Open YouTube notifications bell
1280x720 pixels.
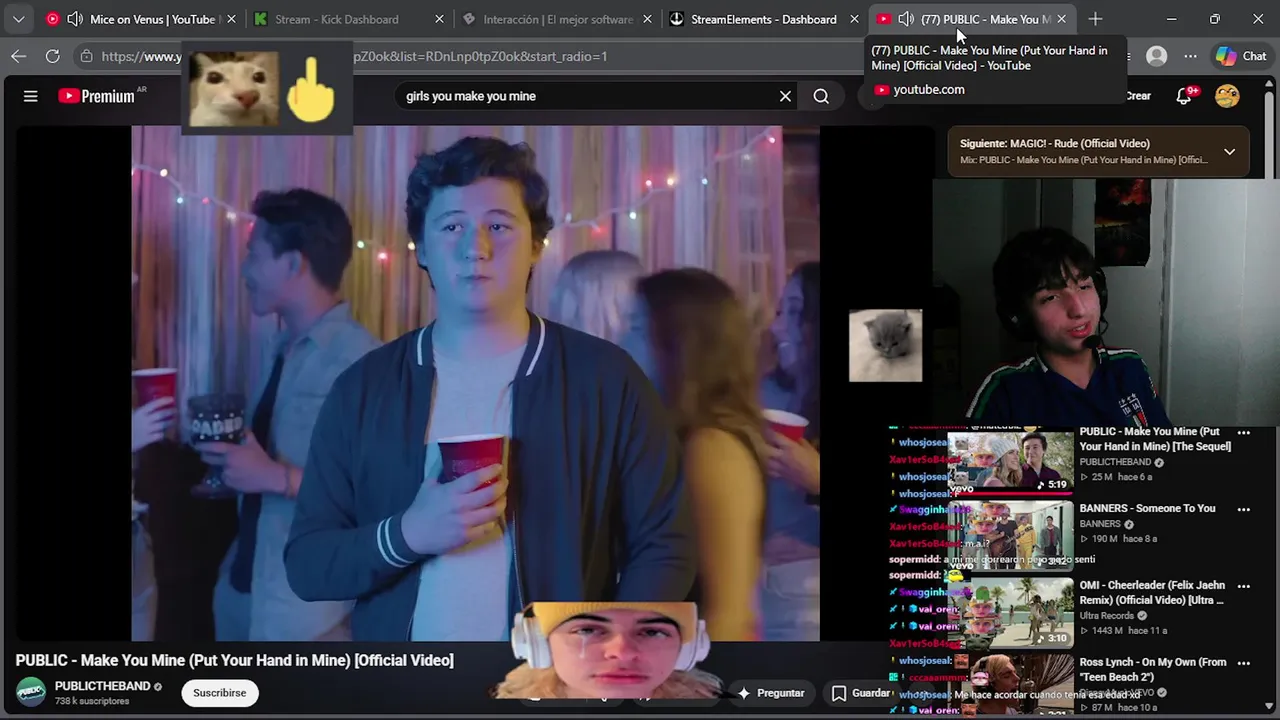coord(1185,96)
